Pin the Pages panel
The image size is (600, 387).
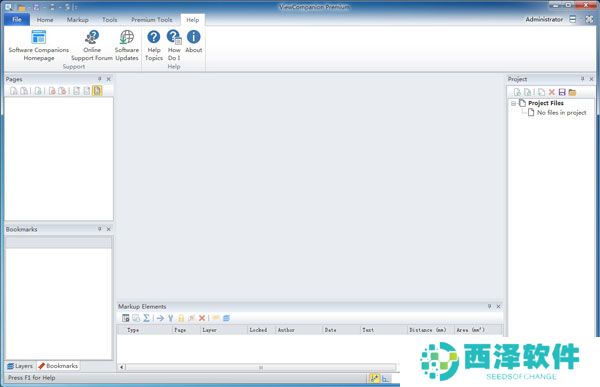click(99, 79)
